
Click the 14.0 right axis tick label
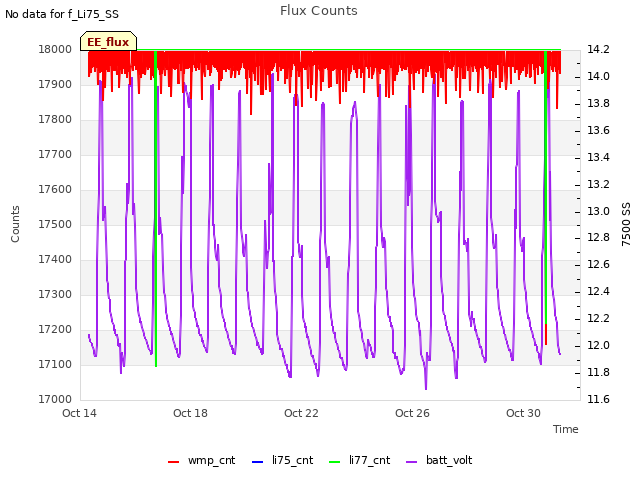click(x=598, y=76)
